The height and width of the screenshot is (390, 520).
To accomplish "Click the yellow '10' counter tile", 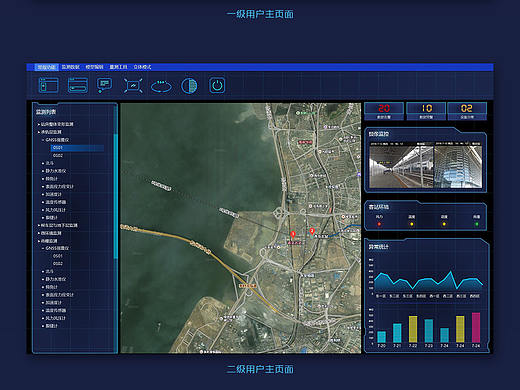I will tap(426, 111).
